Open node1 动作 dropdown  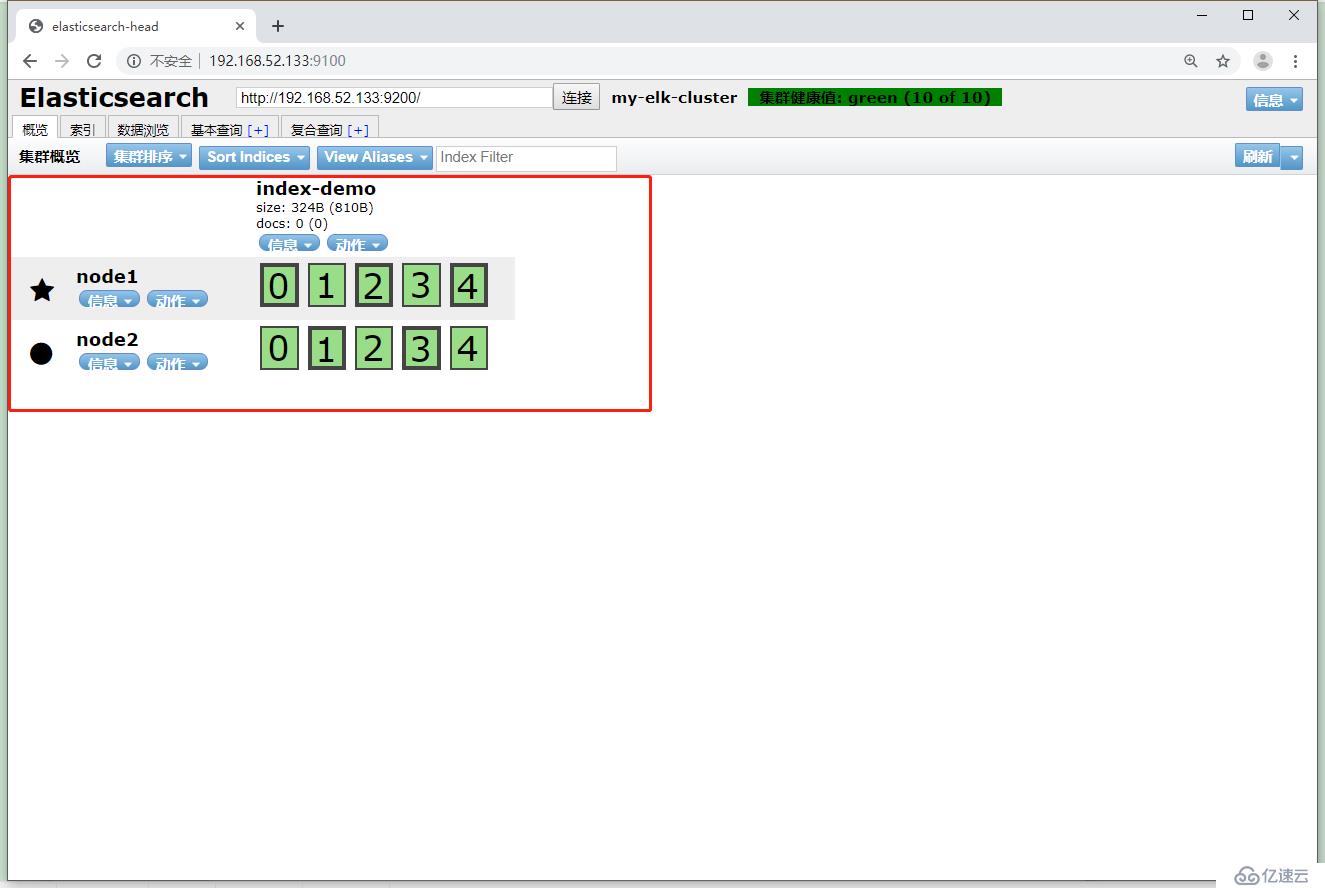pos(177,300)
